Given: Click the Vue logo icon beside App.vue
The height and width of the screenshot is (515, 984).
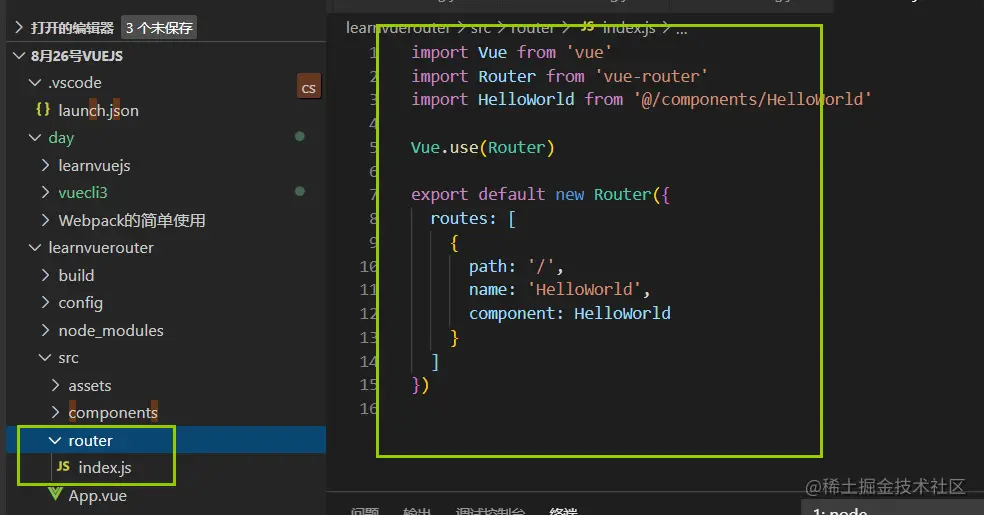Looking at the screenshot, I should click(x=55, y=494).
